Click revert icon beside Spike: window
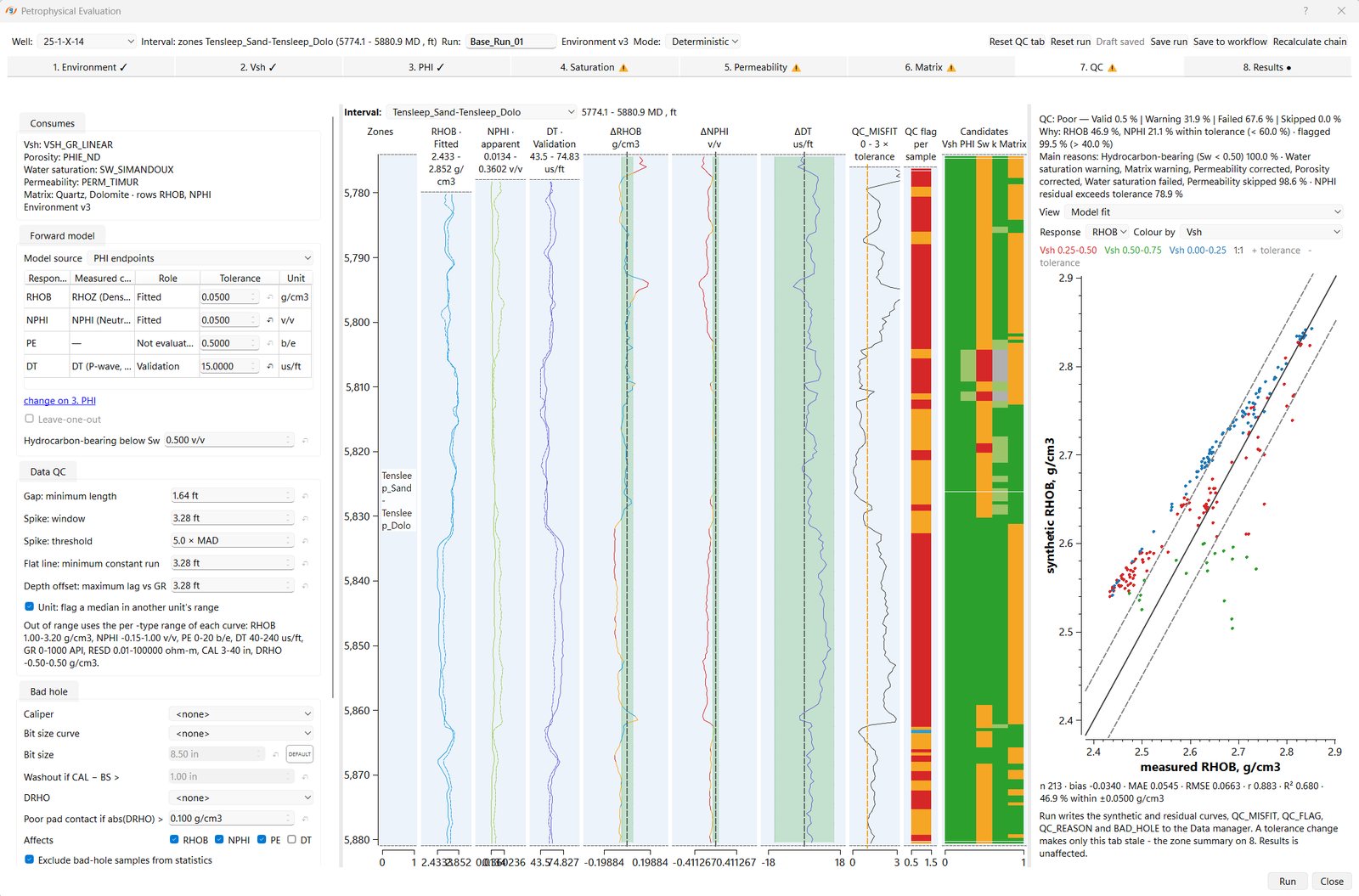 305,518
